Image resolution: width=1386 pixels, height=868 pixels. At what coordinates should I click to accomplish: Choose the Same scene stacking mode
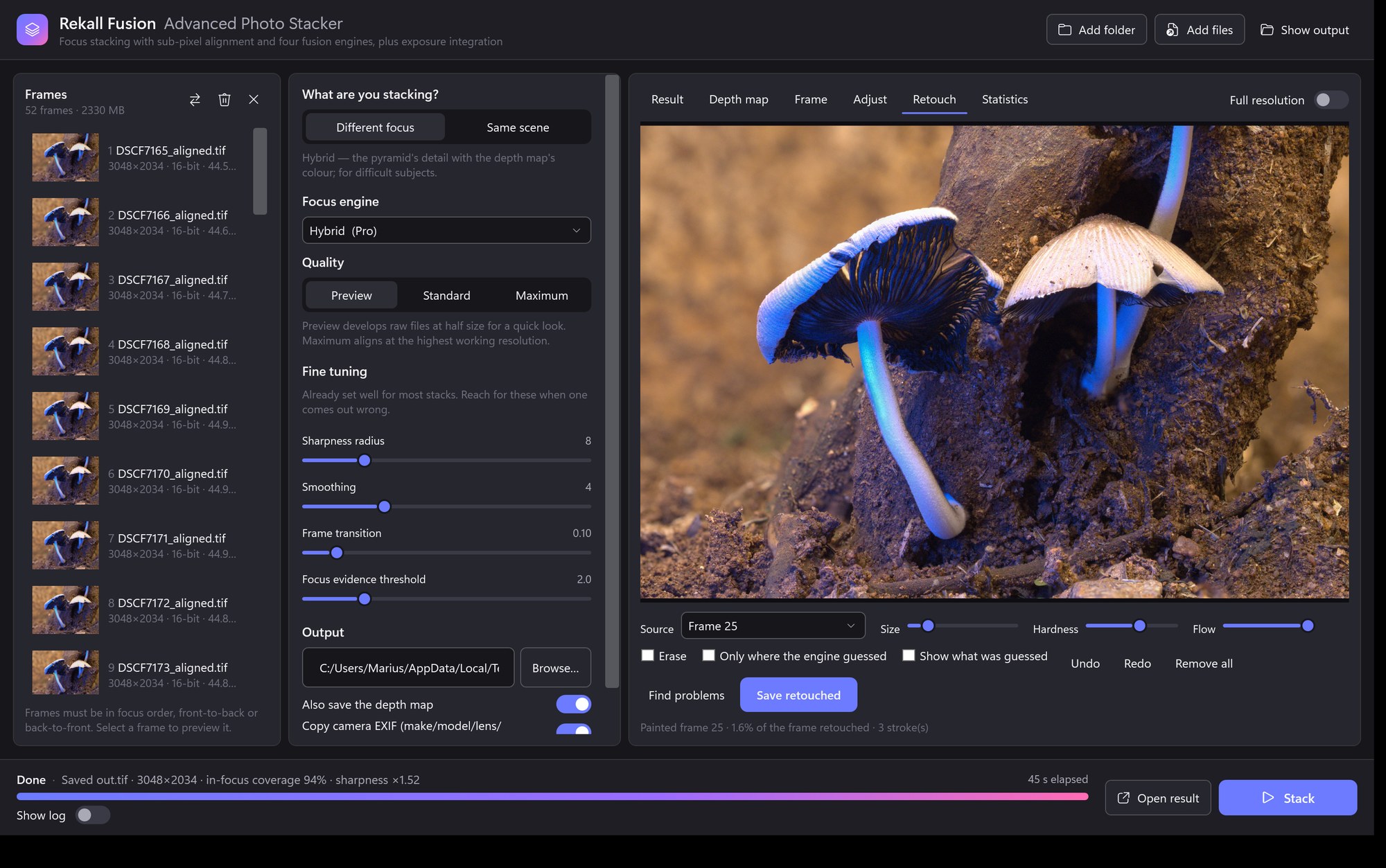tap(518, 127)
